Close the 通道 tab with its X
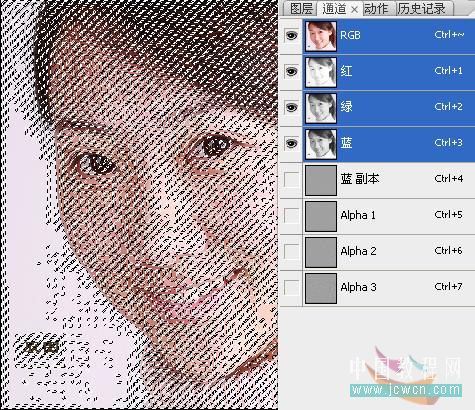The width and height of the screenshot is (475, 410). tap(354, 10)
